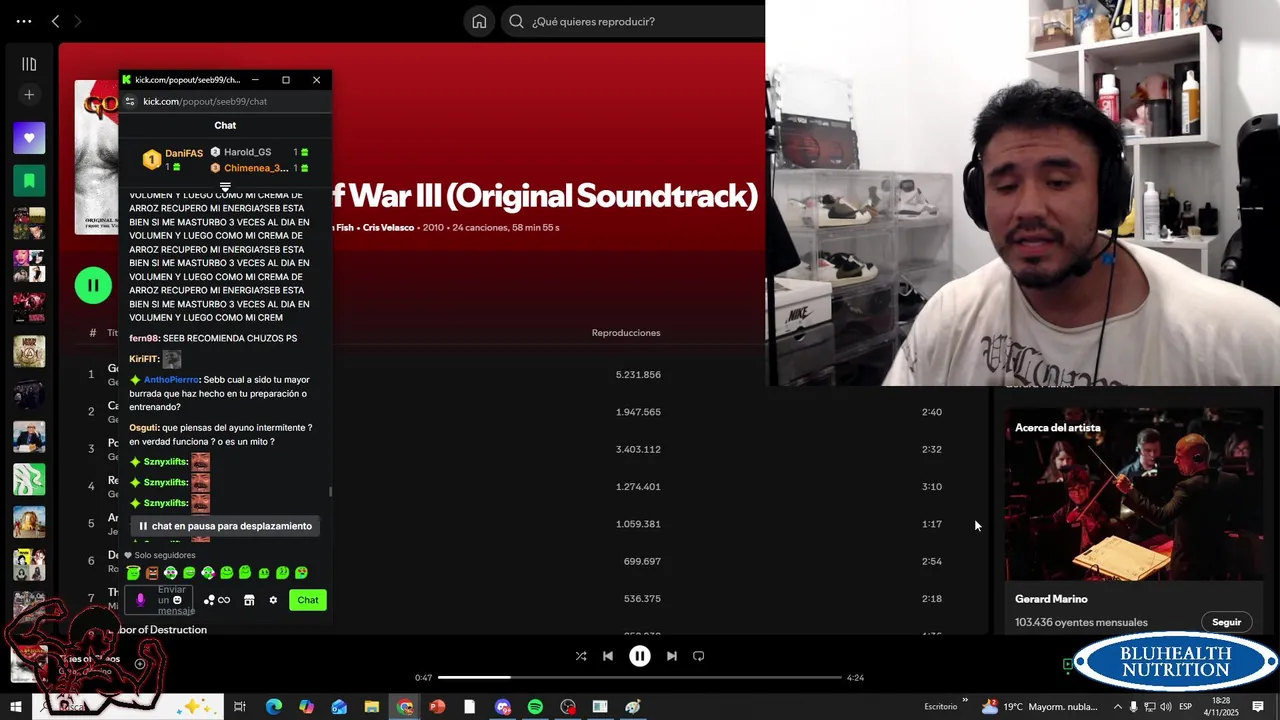The image size is (1280, 720).
Task: Click Osguti username in chat
Action: 143,428
